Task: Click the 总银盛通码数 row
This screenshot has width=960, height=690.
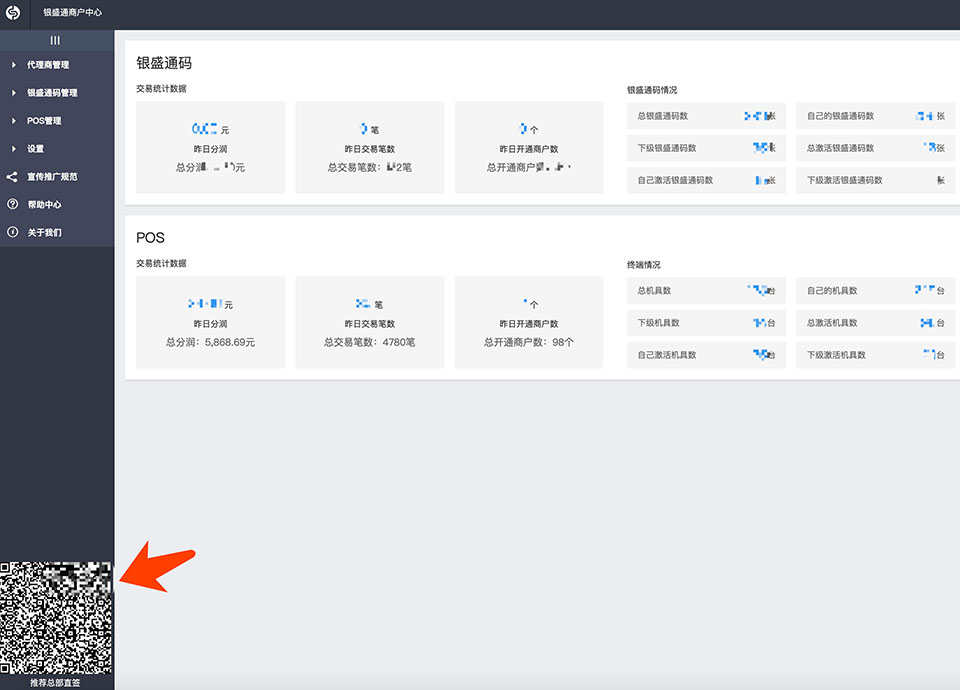Action: [x=706, y=116]
